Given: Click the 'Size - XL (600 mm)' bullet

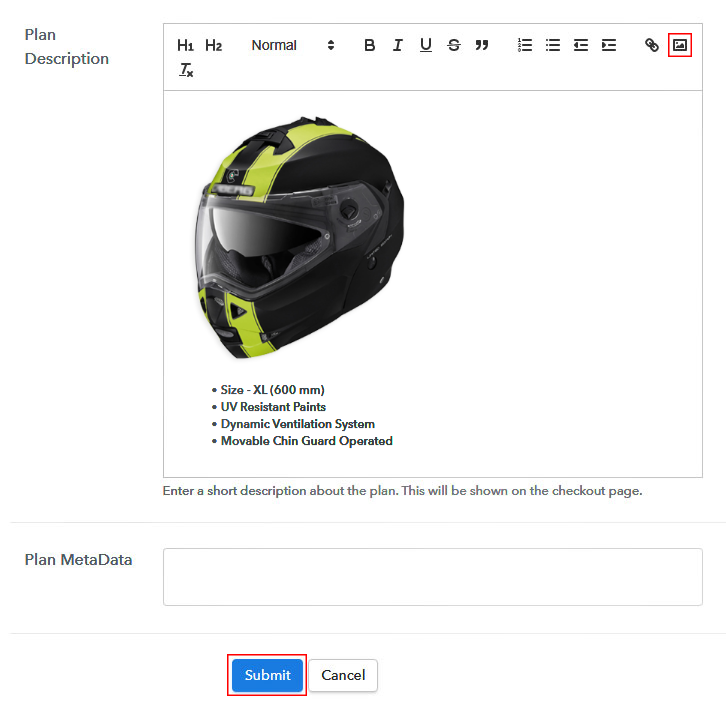Looking at the screenshot, I should 272,390.
